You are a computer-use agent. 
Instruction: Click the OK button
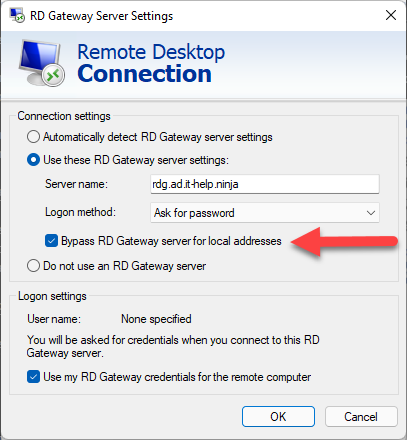[x=278, y=416]
